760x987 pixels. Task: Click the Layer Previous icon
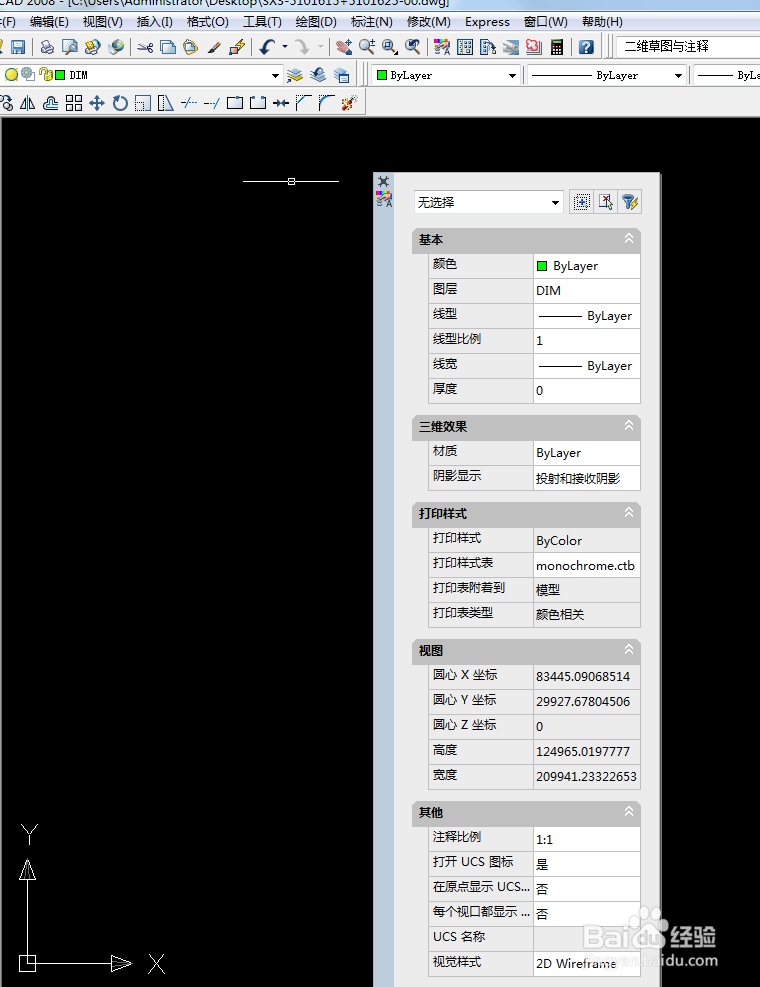coord(318,76)
